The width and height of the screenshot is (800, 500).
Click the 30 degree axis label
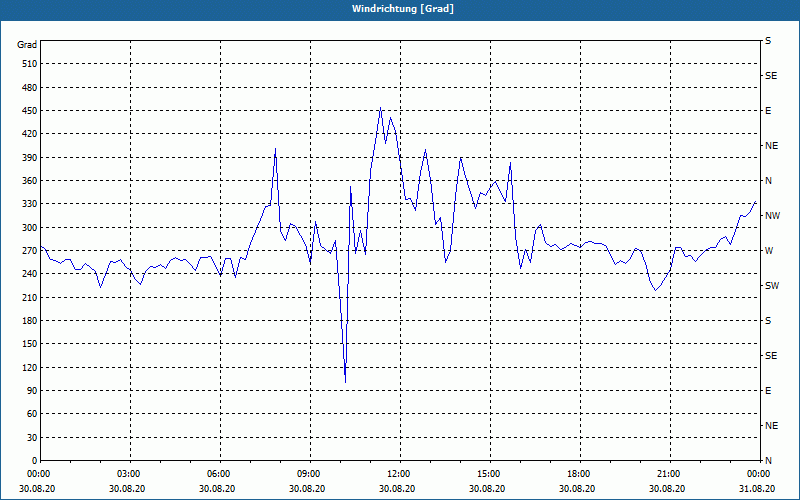[31, 437]
